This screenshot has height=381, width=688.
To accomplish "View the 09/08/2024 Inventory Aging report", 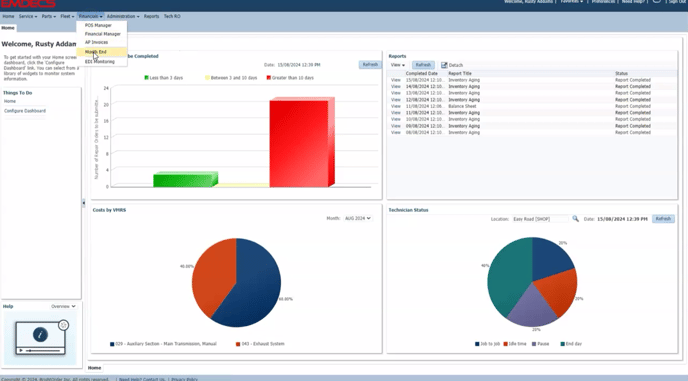I will point(396,126).
